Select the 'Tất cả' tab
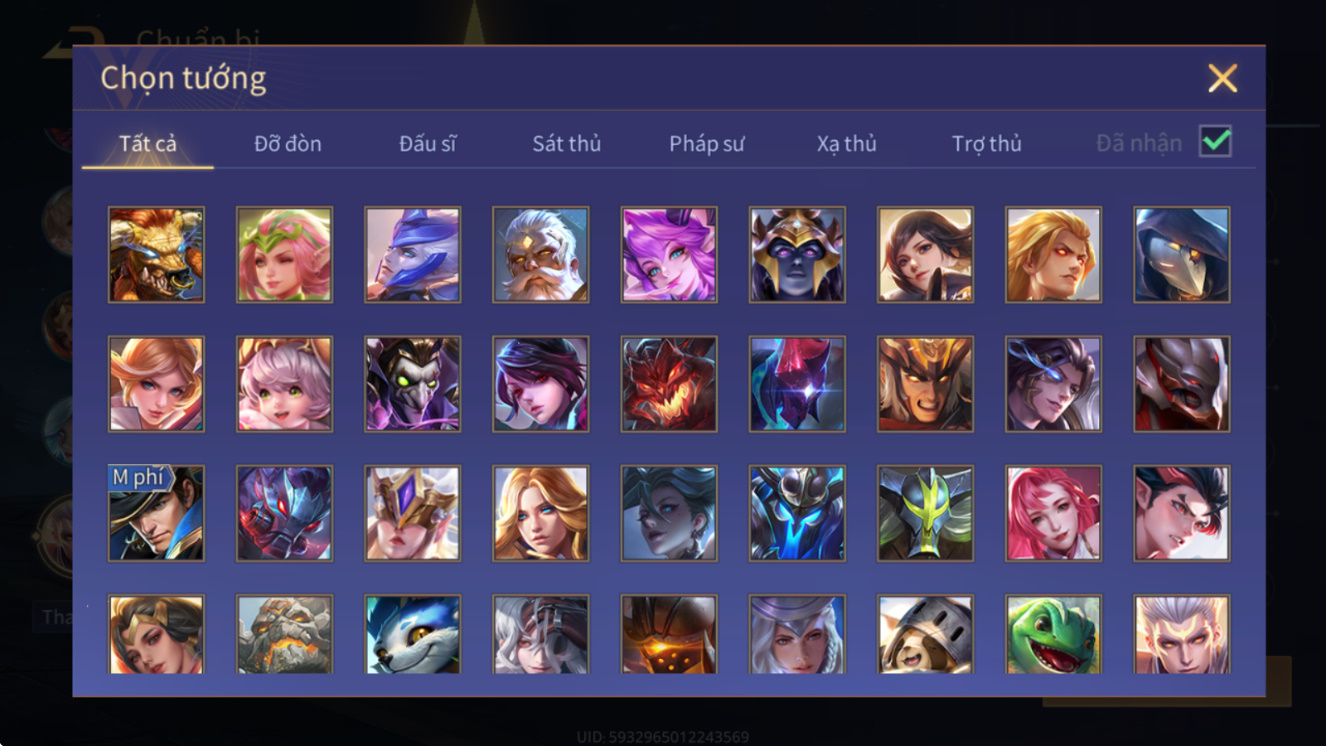The height and width of the screenshot is (746, 1326). pos(148,143)
